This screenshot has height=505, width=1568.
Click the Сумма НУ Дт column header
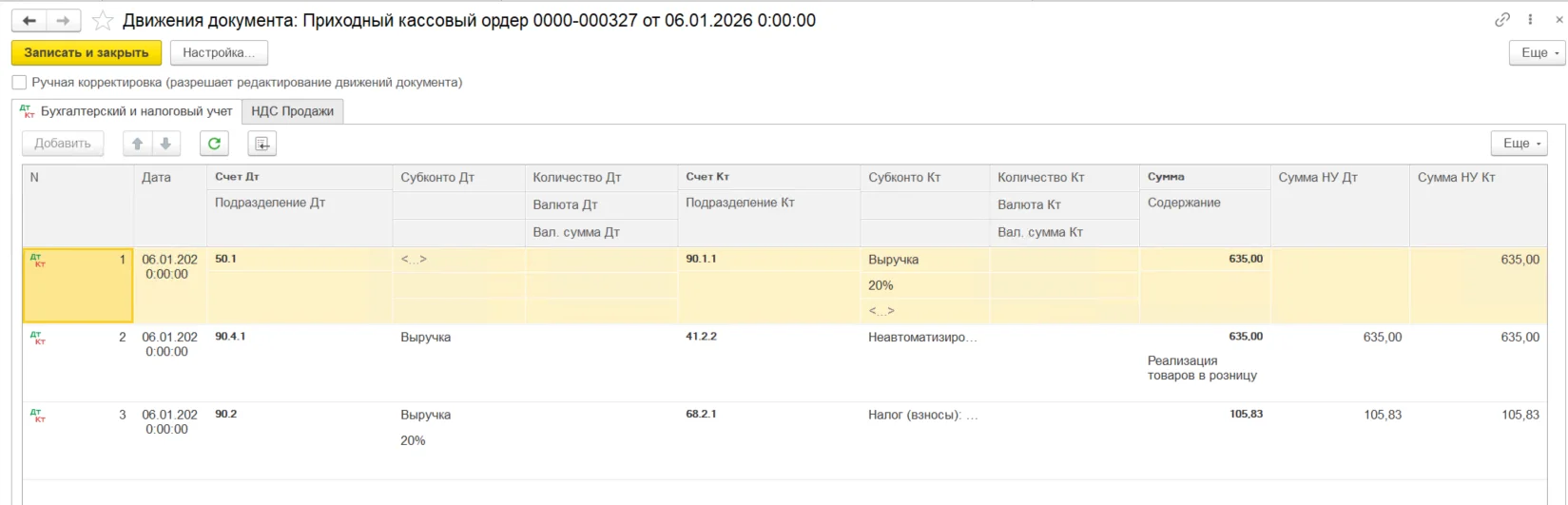pos(1340,205)
